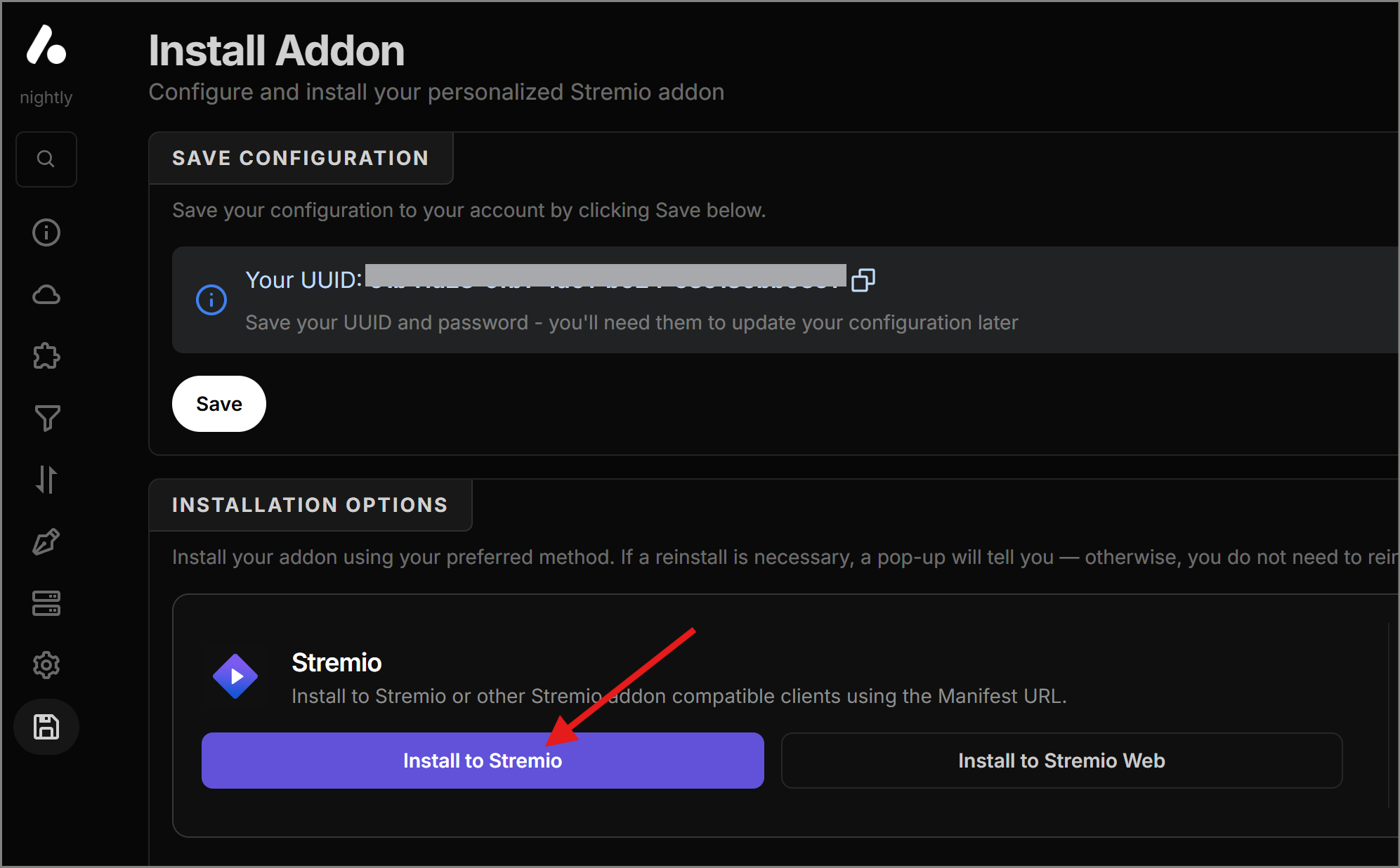
Task: Click the Stremio play logo icon
Action: 235,676
